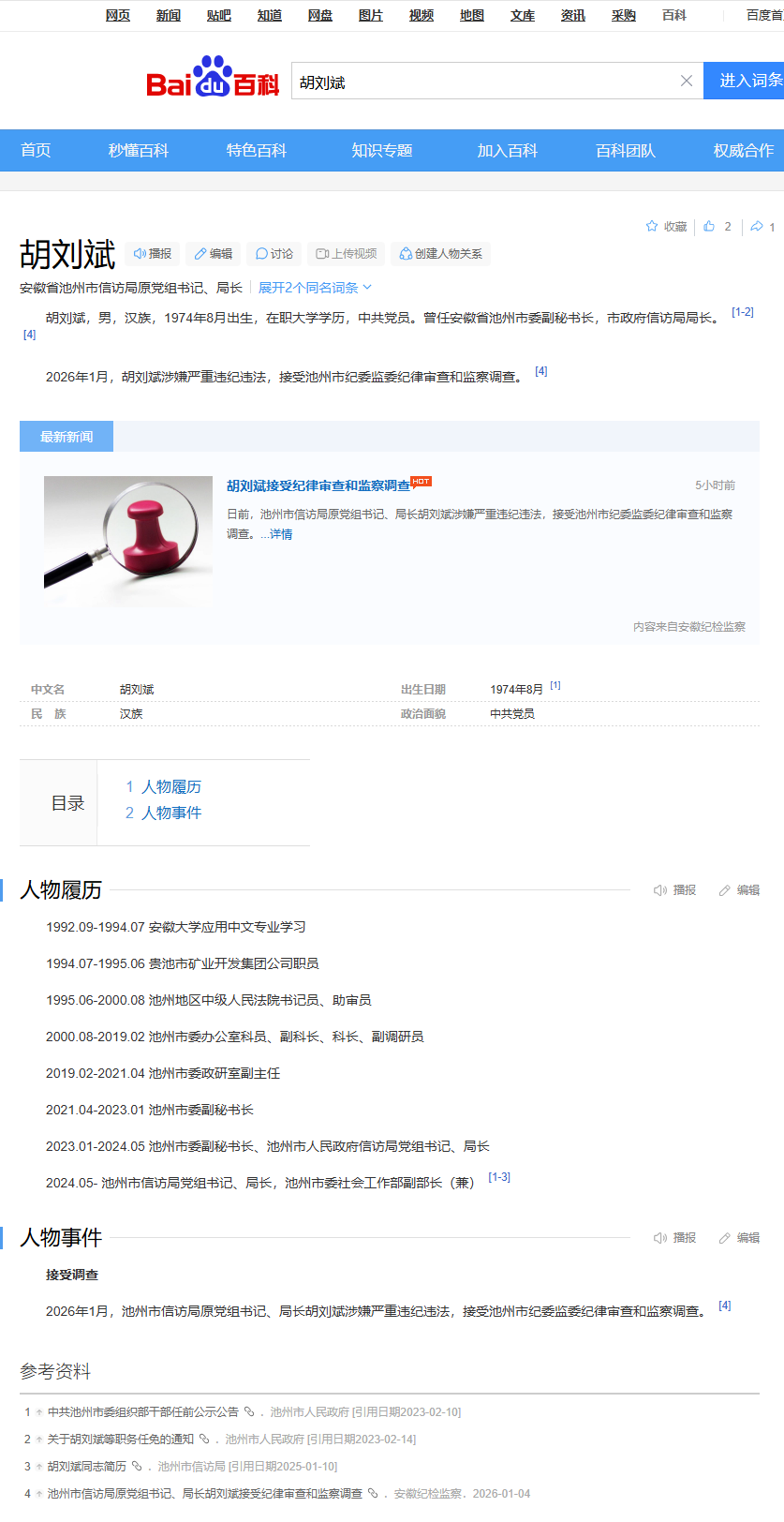784x1522 pixels.
Task: Click the 详情 link in news summary
Action: point(281,534)
